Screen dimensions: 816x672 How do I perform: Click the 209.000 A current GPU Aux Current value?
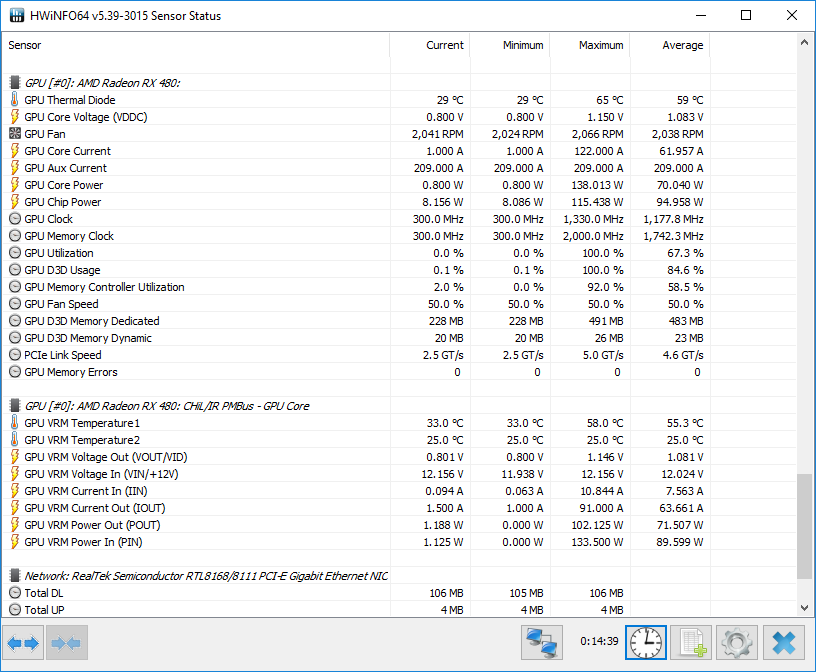pos(439,168)
